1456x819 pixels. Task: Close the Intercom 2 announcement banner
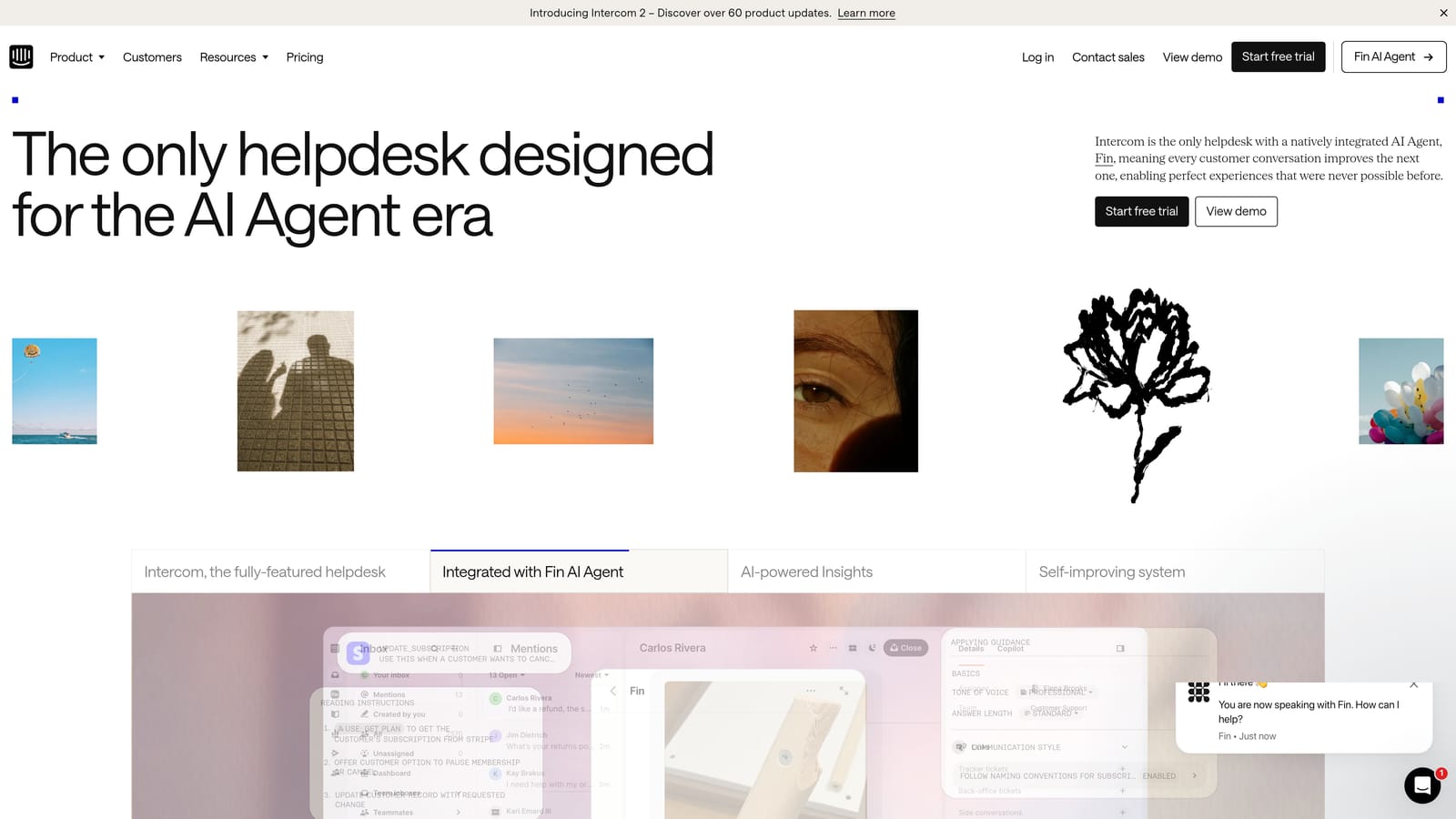tap(1443, 13)
